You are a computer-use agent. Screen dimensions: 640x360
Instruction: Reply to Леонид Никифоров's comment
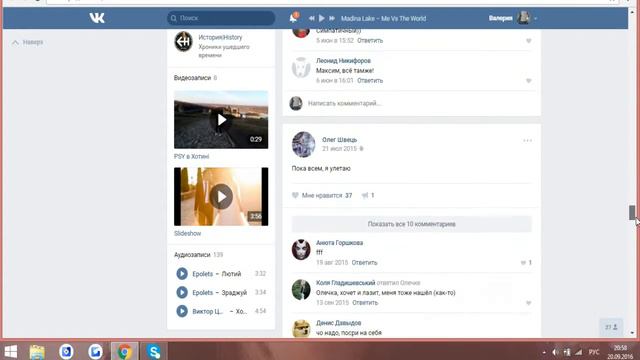370,80
